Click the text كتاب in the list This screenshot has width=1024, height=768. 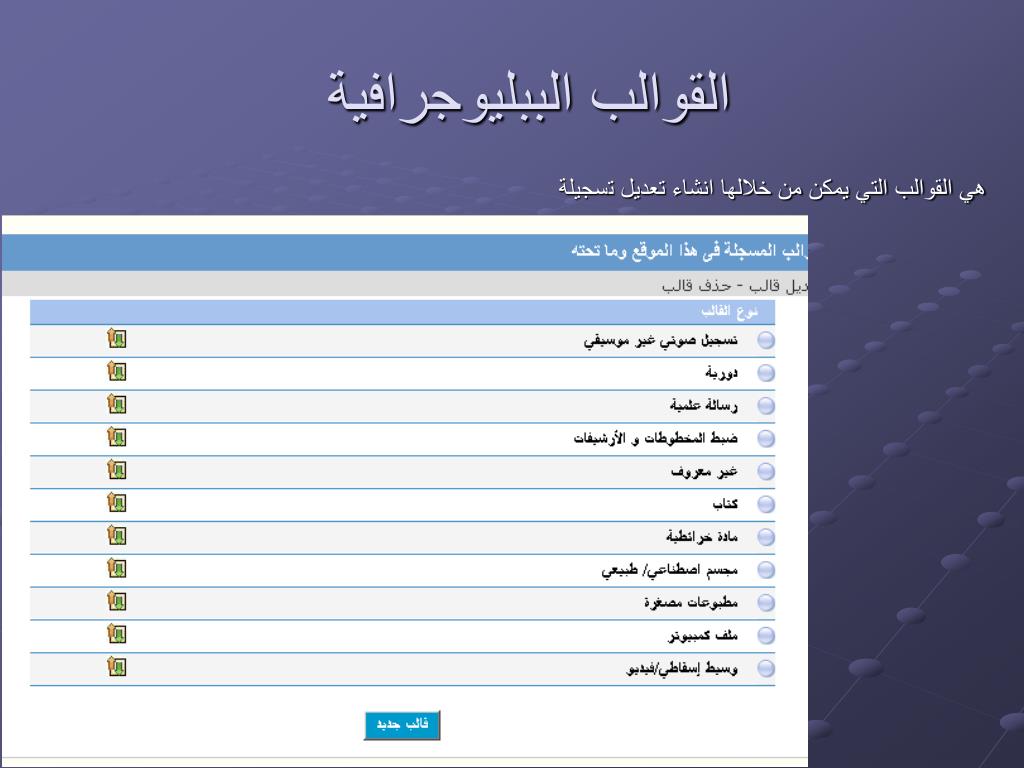(725, 504)
